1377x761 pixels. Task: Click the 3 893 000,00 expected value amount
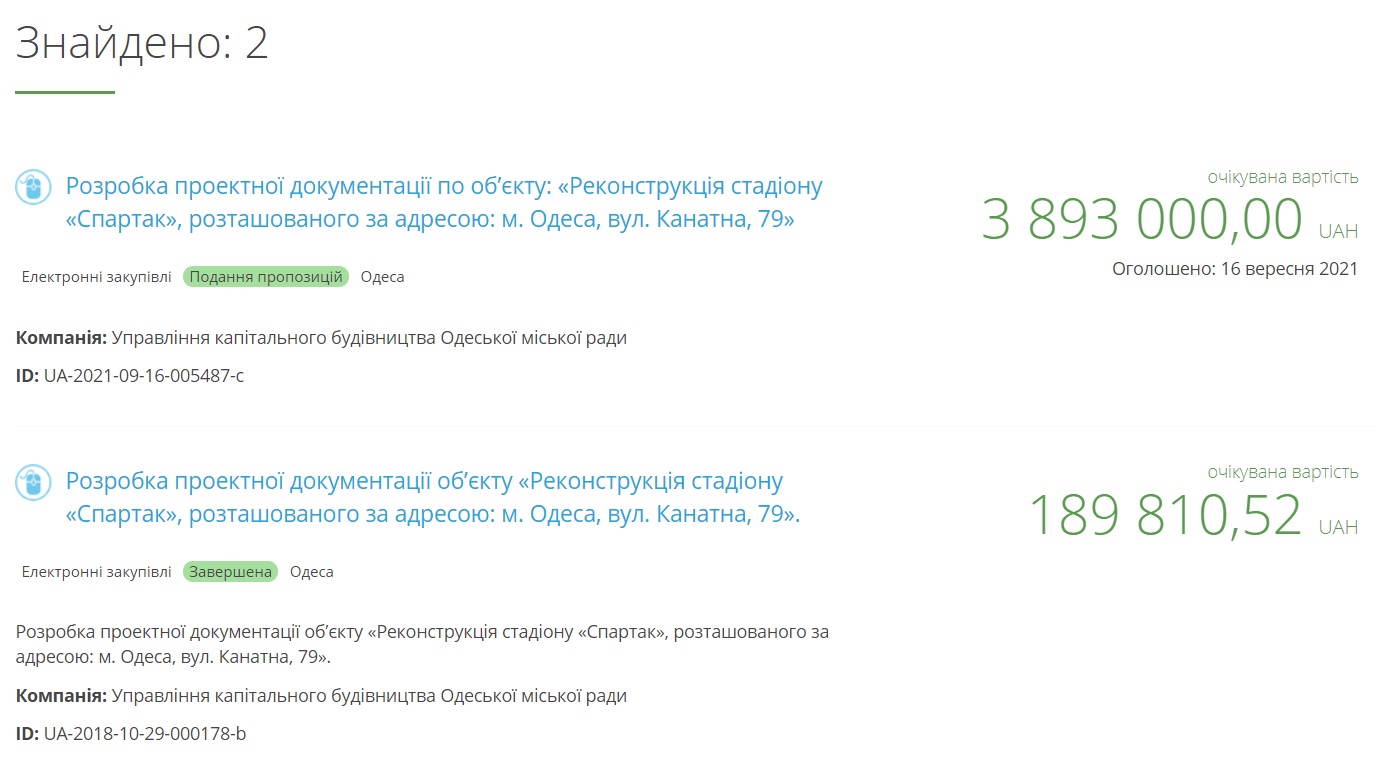[1141, 220]
